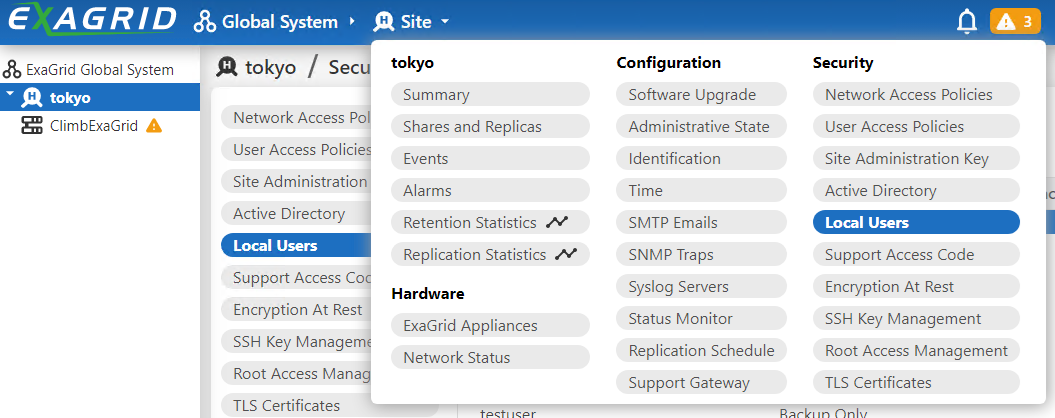Open the notifications bell
This screenshot has height=418, width=1055.
(967, 22)
